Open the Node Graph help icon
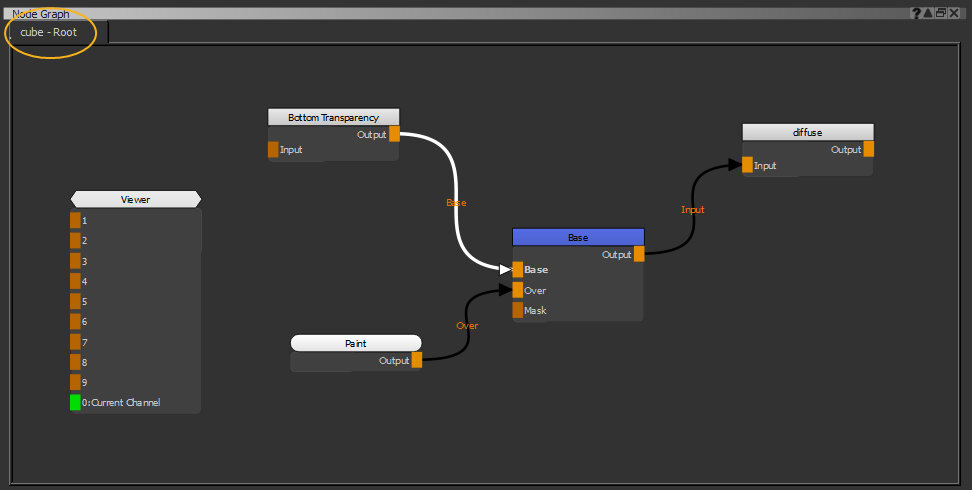 click(x=916, y=13)
